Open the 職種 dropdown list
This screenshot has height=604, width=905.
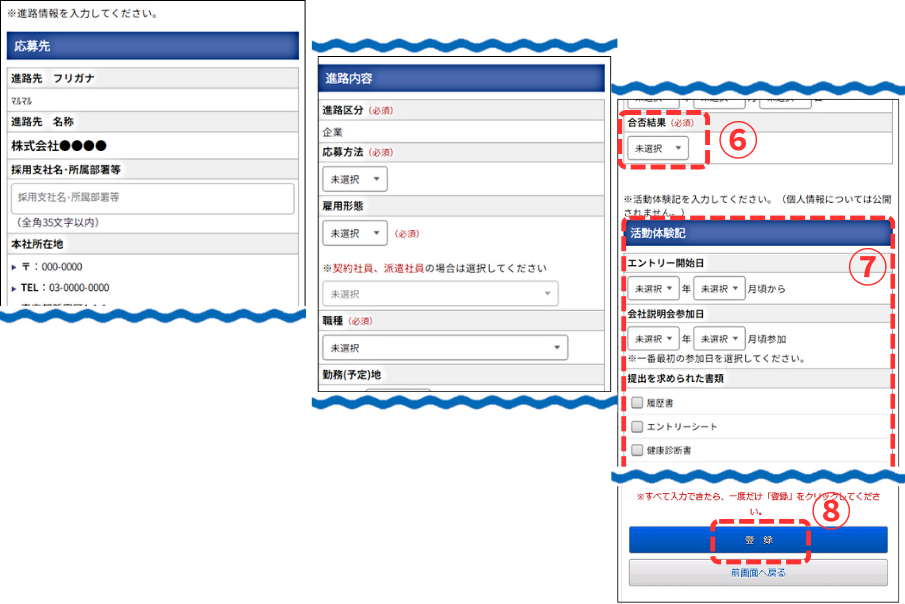444,348
